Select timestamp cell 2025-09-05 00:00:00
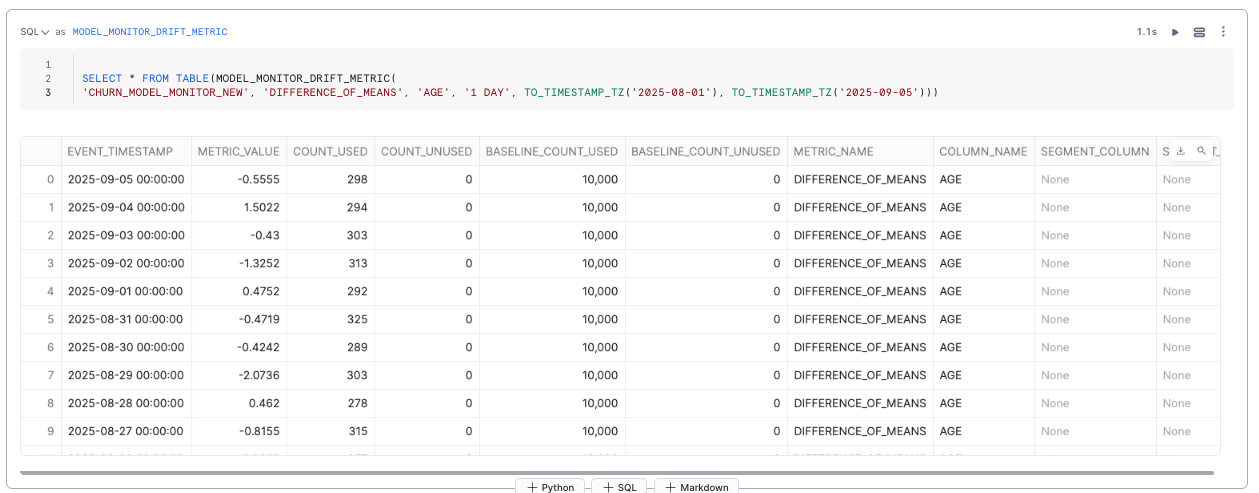This screenshot has width=1259, height=493. (126, 179)
